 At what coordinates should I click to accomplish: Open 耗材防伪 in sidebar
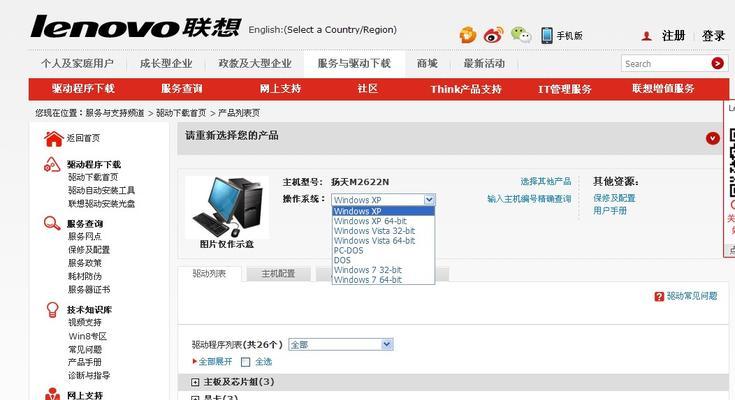(x=84, y=276)
